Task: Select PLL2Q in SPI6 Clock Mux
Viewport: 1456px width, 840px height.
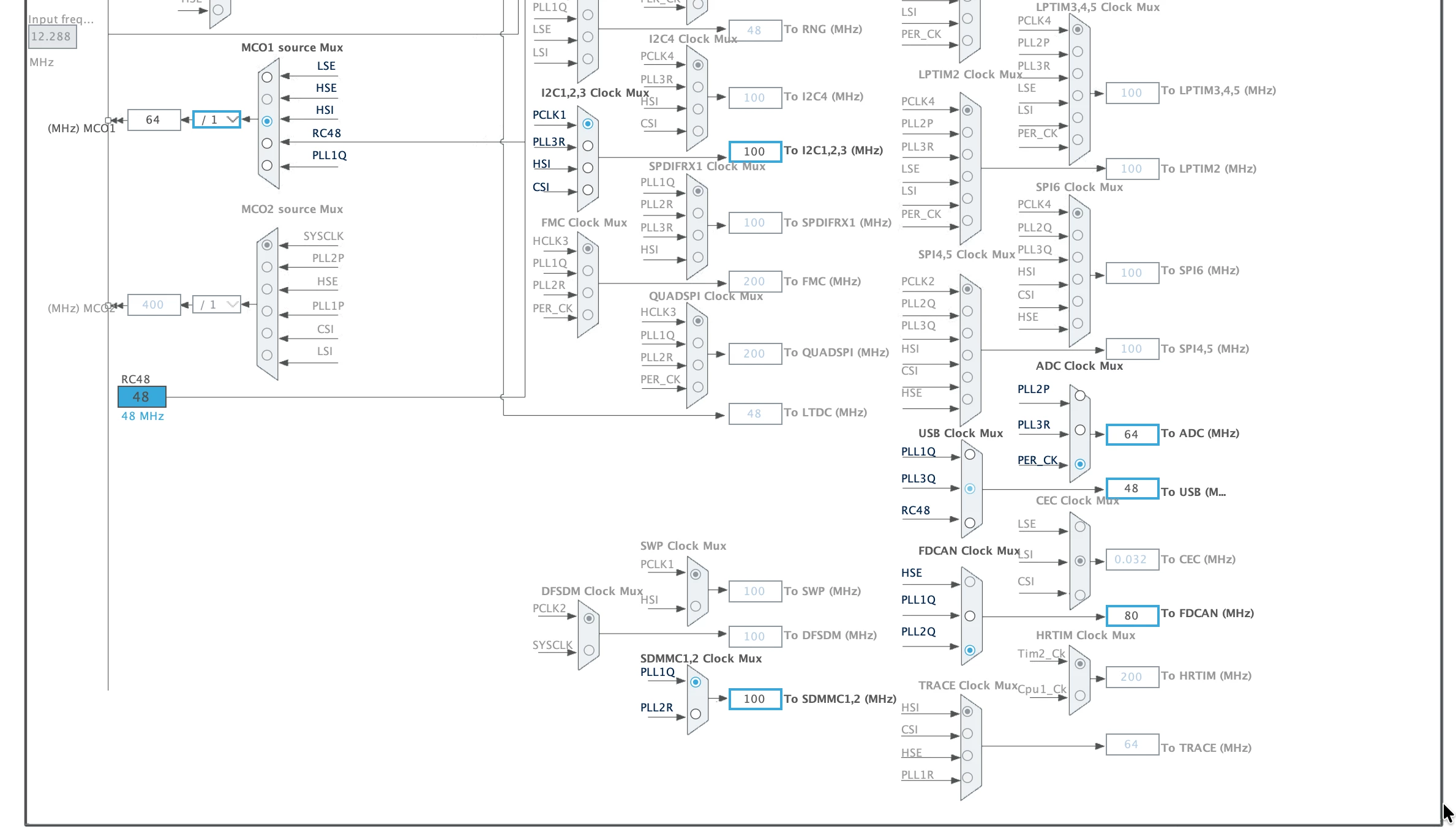Action: click(1078, 235)
